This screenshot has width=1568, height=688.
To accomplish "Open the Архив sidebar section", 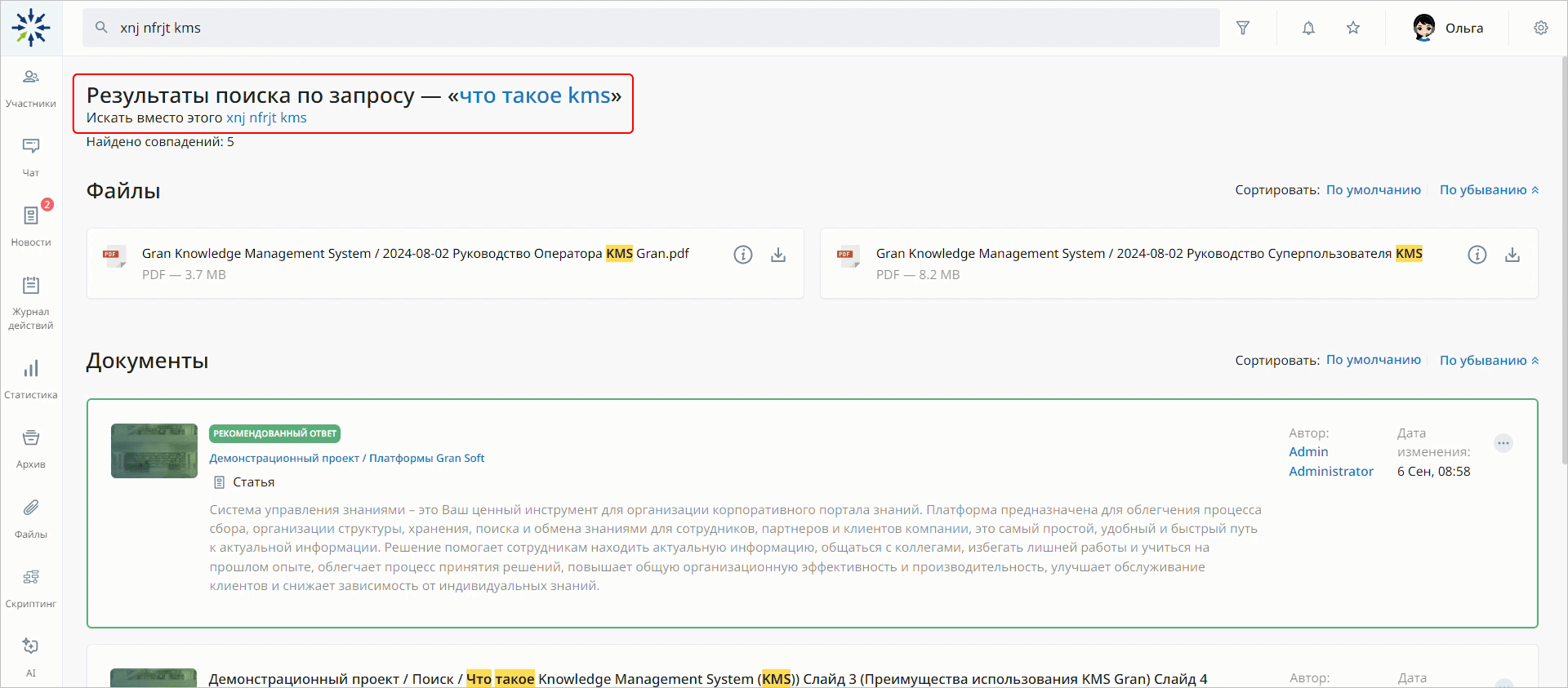I will point(31,450).
